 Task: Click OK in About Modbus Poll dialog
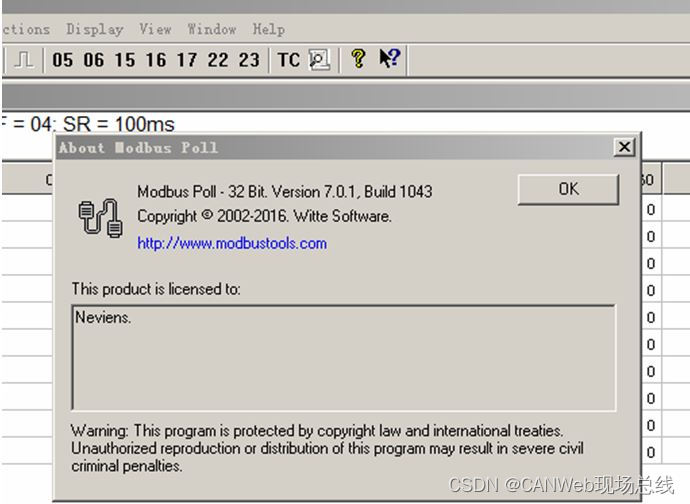click(569, 189)
